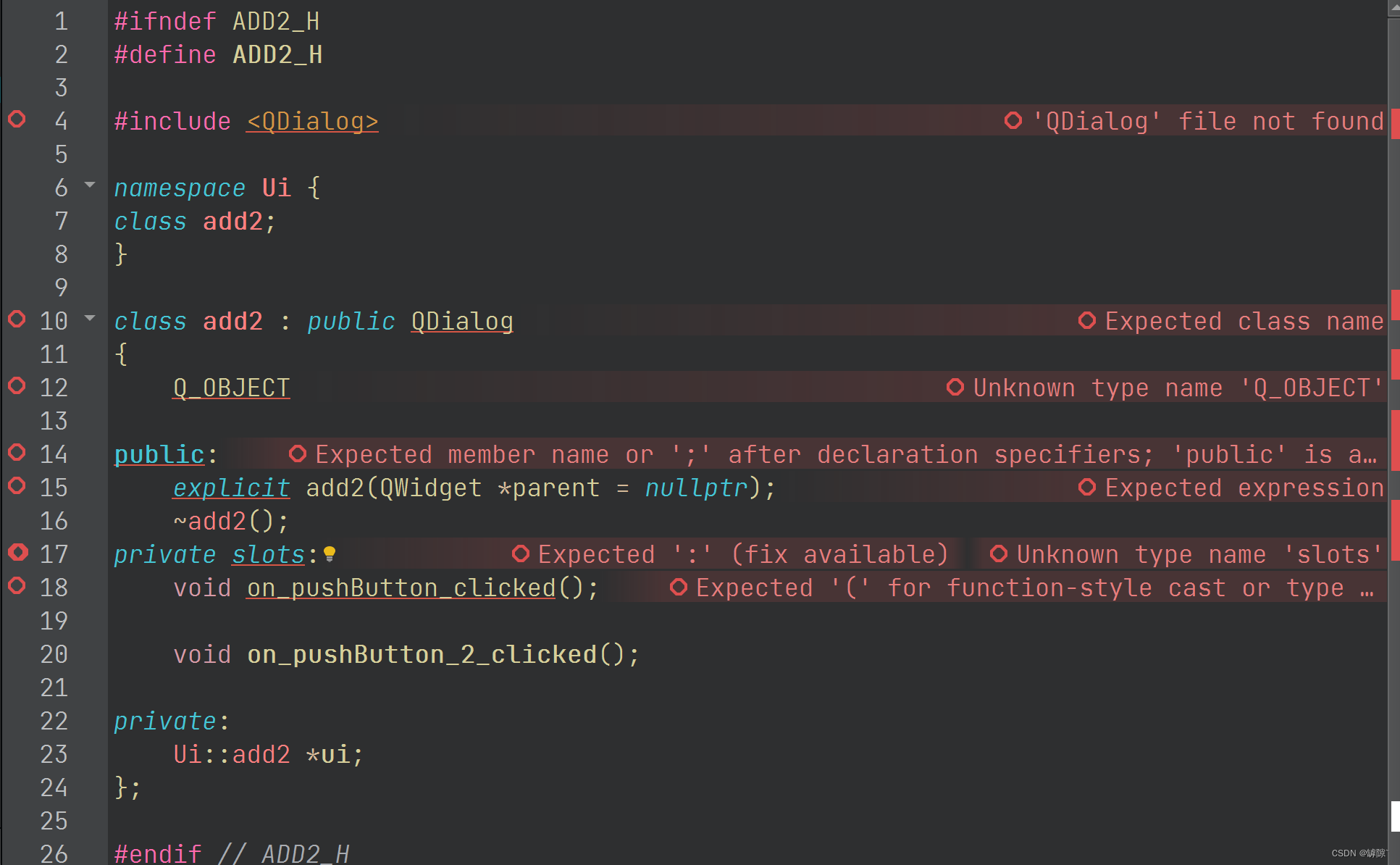
Task: Click the error marker in gutter at line 12
Action: pos(17,385)
